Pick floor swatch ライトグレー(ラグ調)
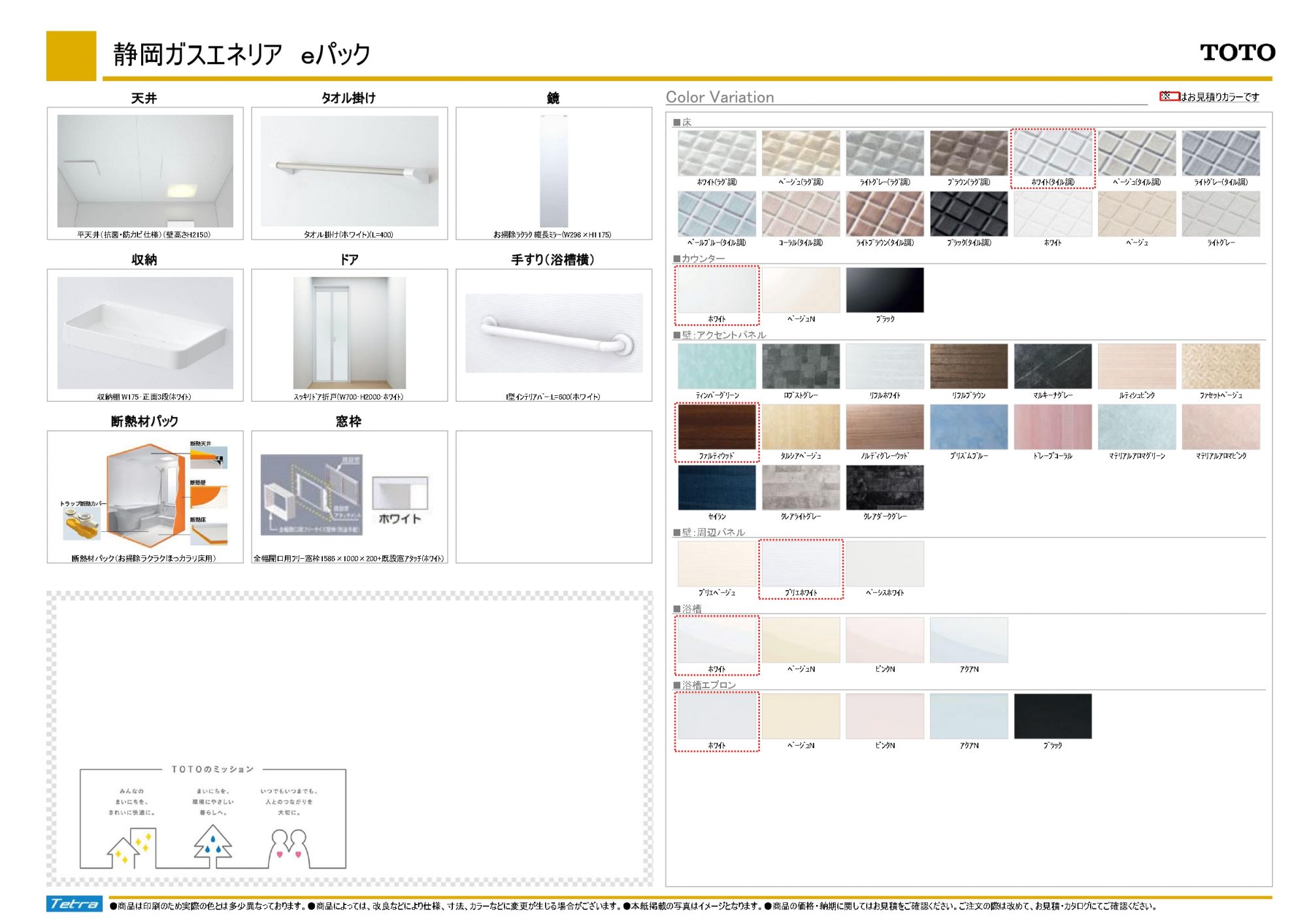The width and height of the screenshot is (1307, 924). (x=885, y=154)
